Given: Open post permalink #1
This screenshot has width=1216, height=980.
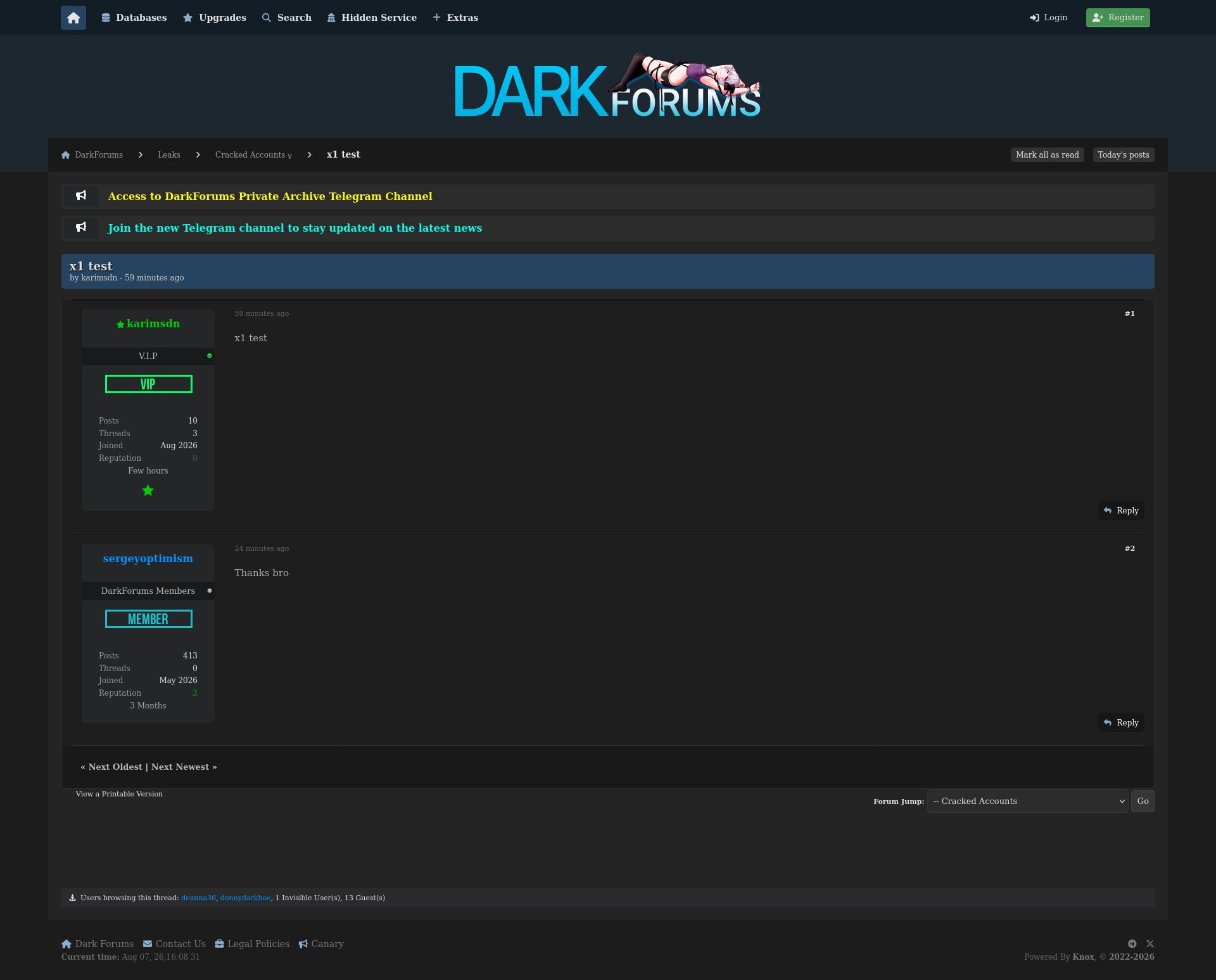Looking at the screenshot, I should tap(1130, 313).
